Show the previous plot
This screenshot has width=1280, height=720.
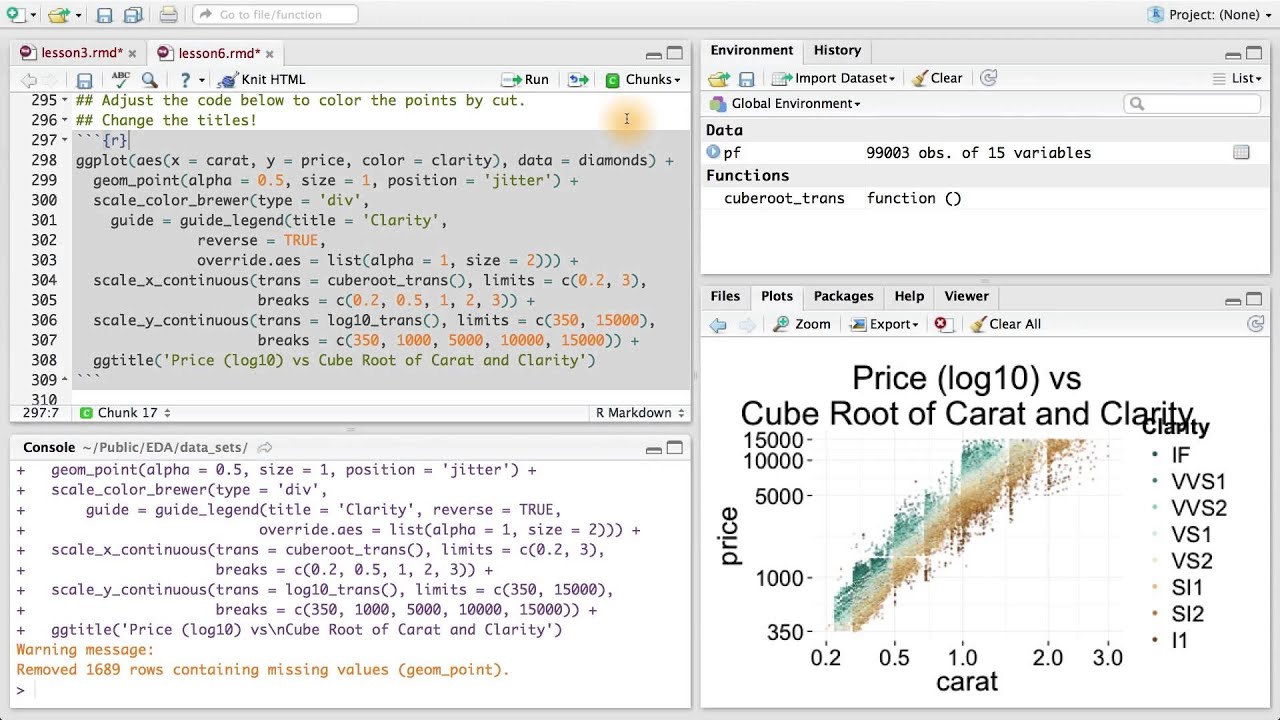point(718,324)
